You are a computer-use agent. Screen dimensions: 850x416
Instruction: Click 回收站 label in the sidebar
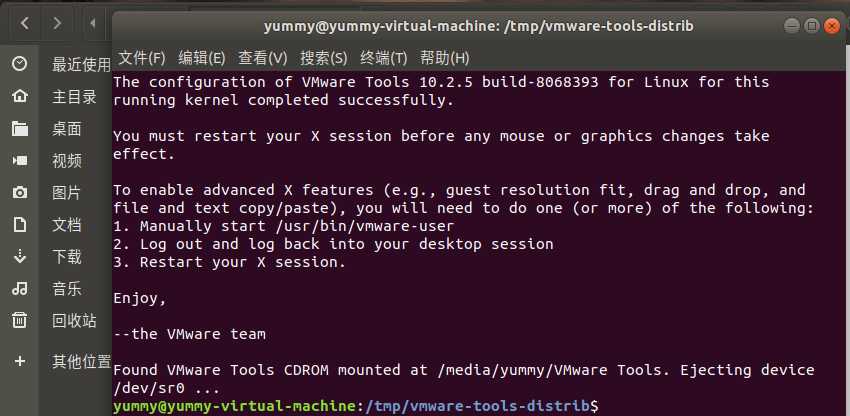click(74, 321)
